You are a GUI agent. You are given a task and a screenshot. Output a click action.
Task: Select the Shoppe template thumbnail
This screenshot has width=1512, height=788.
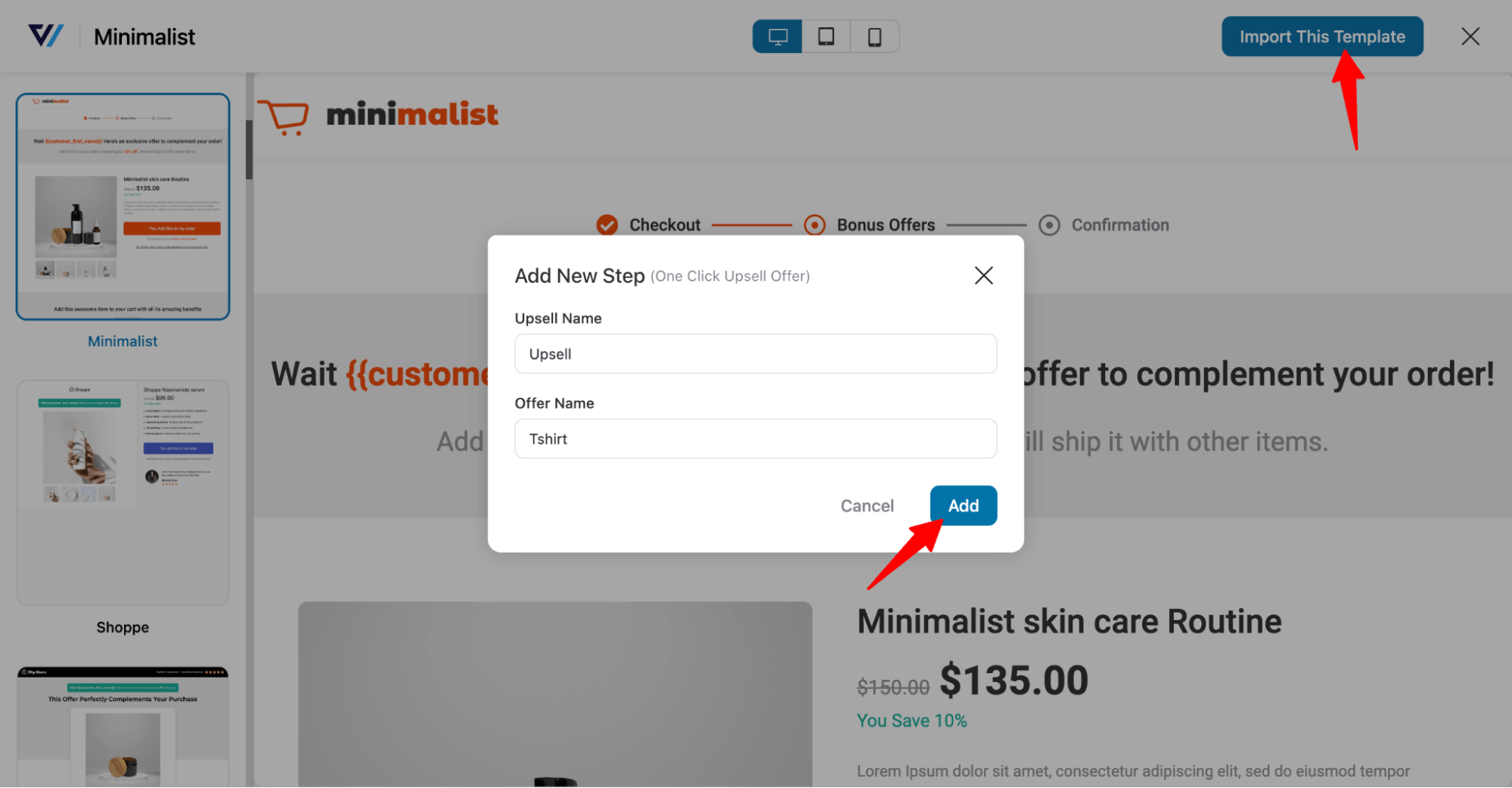[123, 492]
